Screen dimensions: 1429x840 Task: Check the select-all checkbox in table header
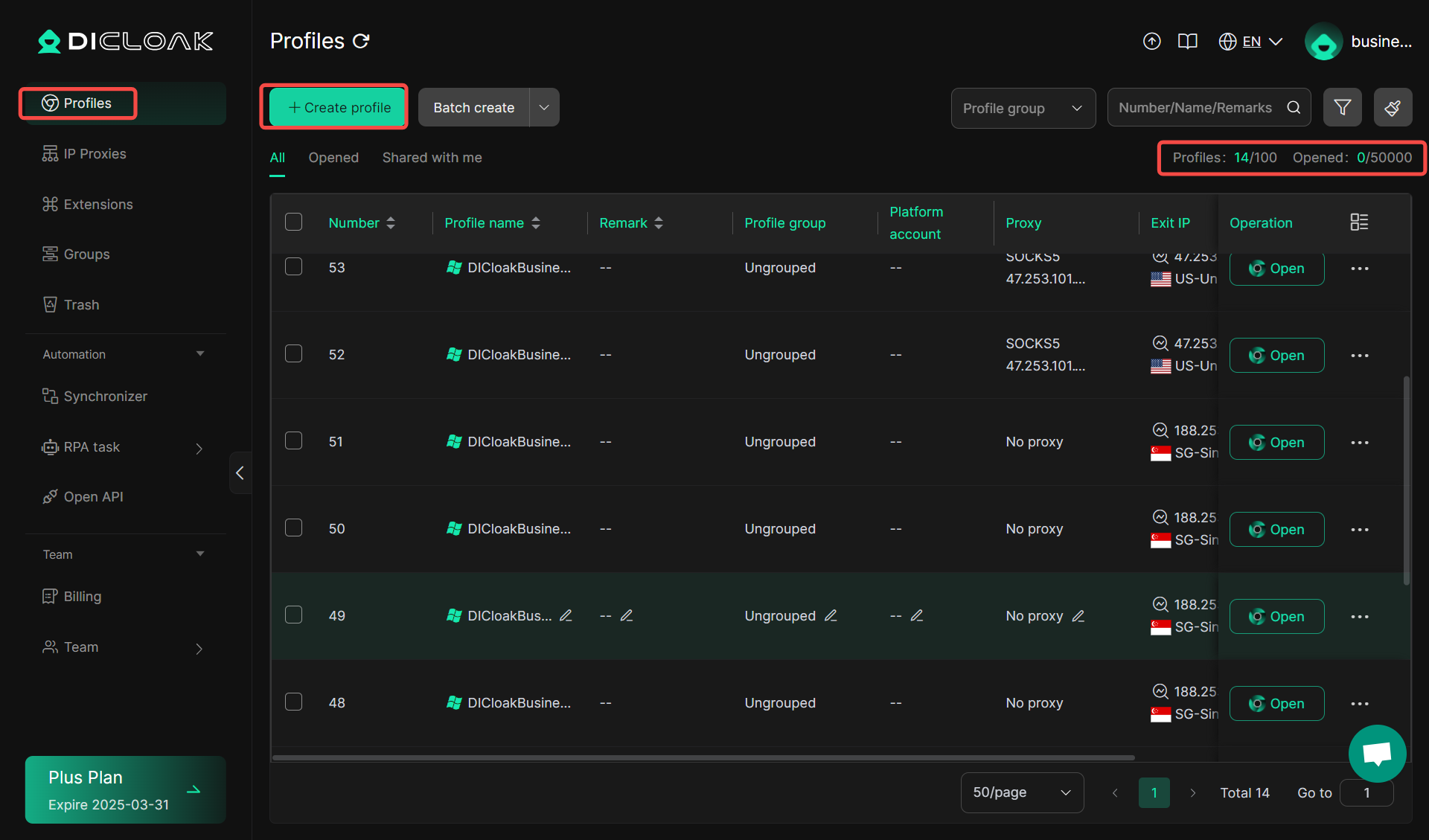coord(293,221)
